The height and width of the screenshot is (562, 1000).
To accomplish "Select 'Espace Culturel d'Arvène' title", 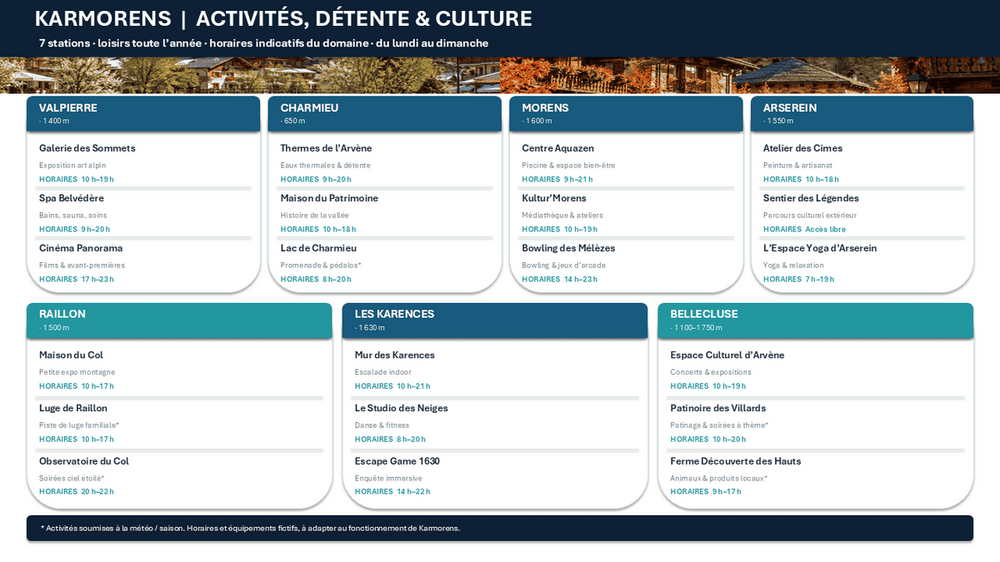I will 727,355.
